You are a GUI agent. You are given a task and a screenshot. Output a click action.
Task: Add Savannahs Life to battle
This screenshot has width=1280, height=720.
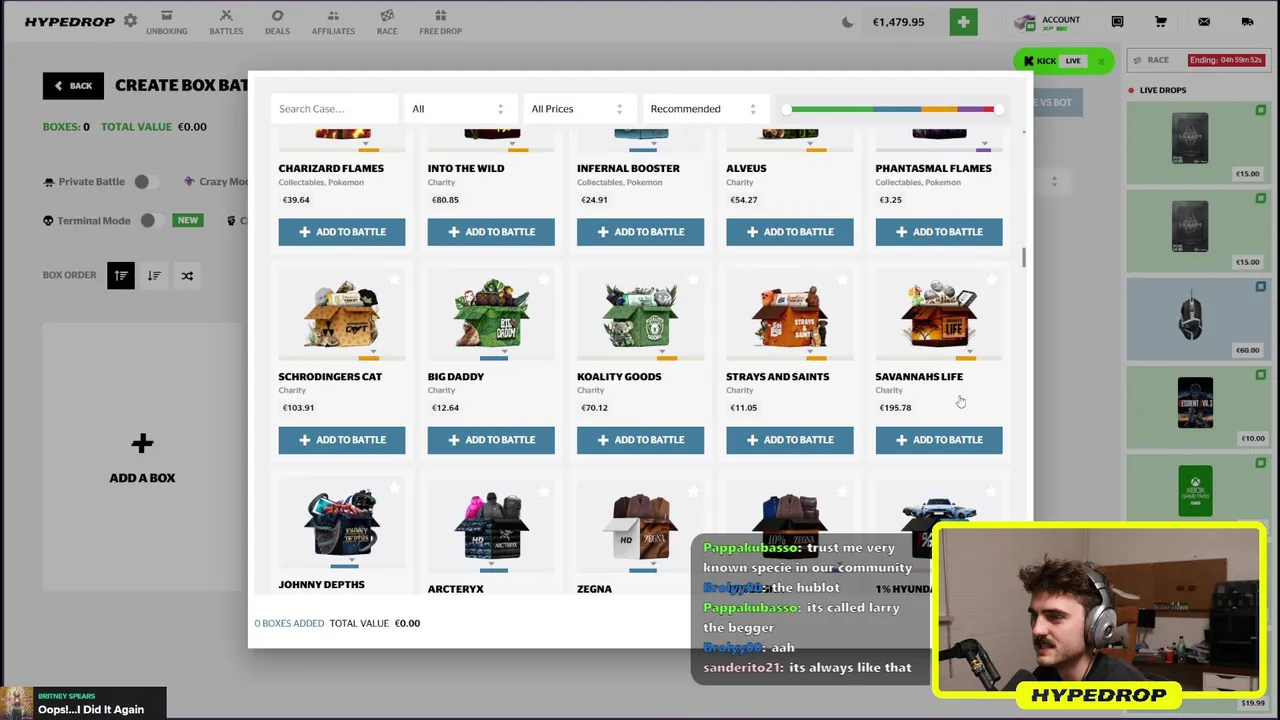tap(939, 440)
